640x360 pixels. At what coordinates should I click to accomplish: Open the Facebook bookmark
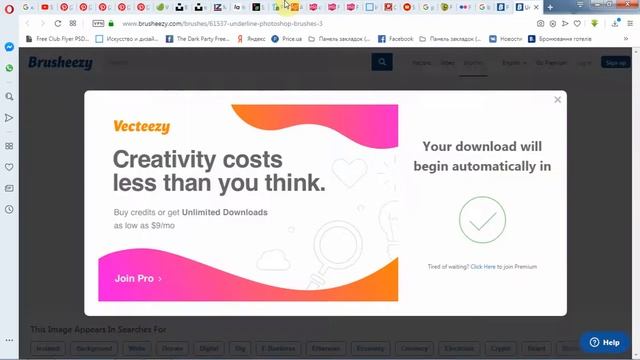point(396,39)
